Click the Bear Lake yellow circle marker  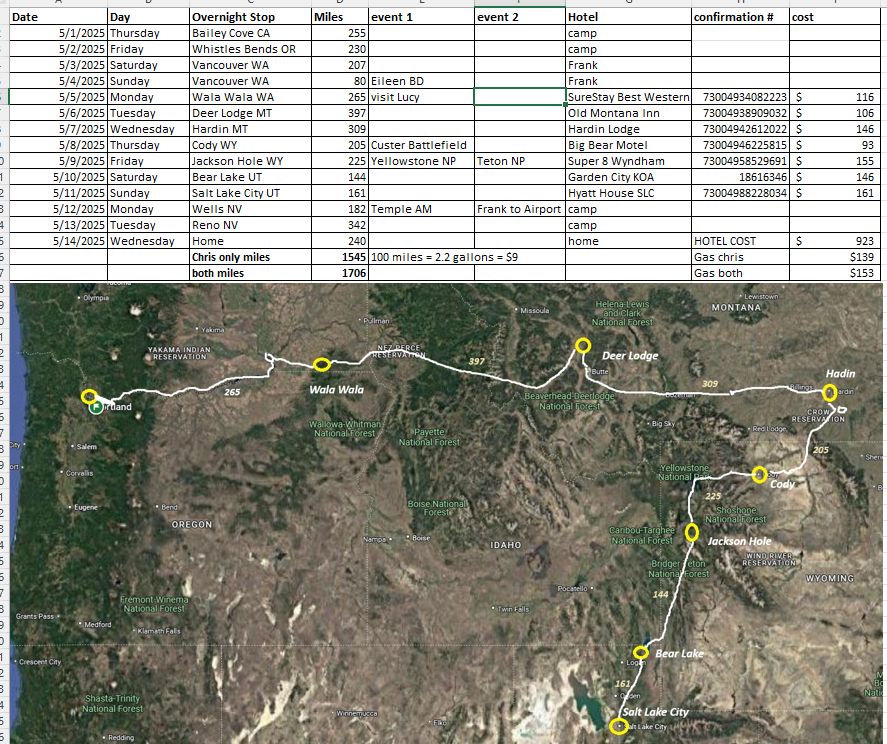click(641, 654)
